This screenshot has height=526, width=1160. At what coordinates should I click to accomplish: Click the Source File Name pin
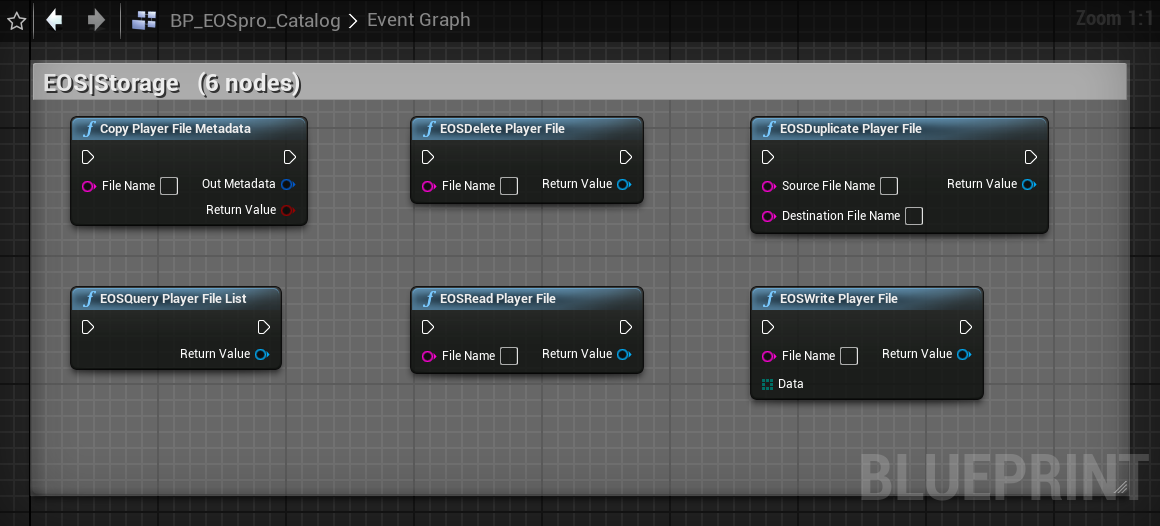point(769,186)
